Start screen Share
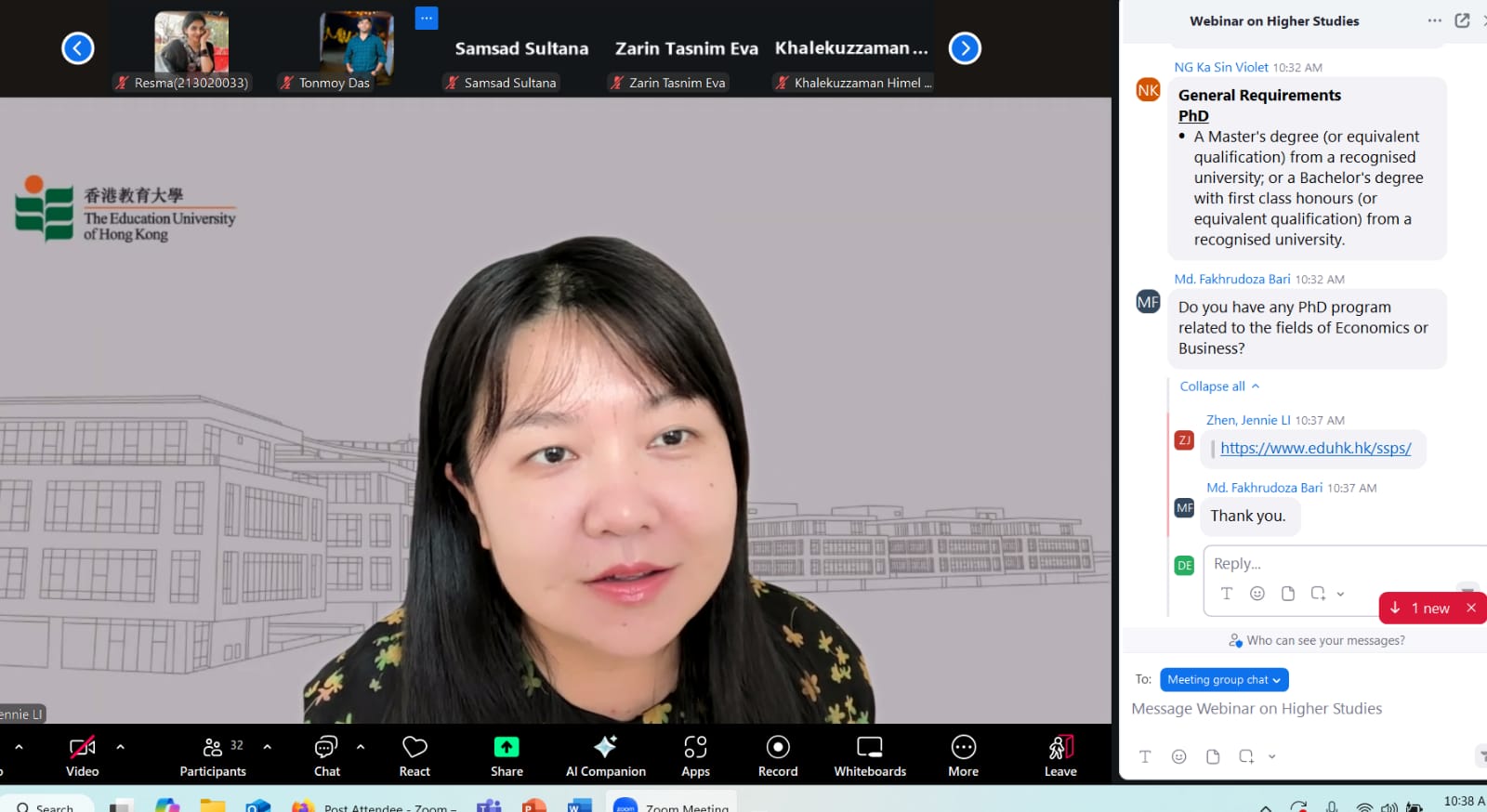This screenshot has width=1487, height=812. [x=507, y=756]
